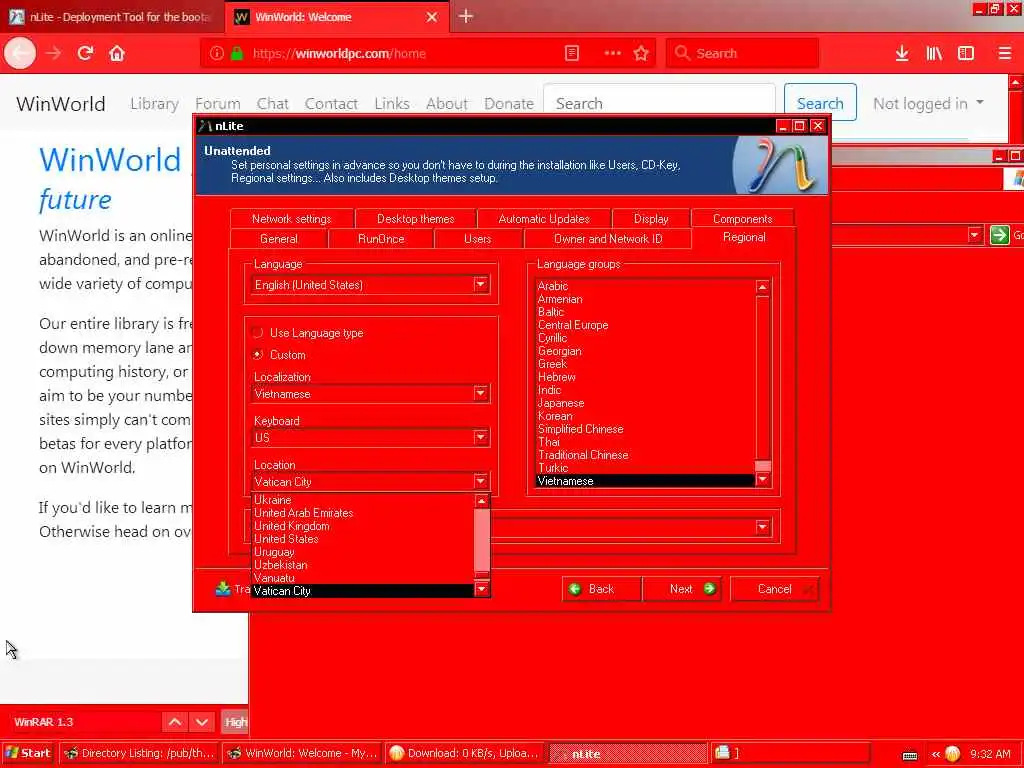Click the WinWorld site search field
The height and width of the screenshot is (768, 1024).
click(x=660, y=103)
